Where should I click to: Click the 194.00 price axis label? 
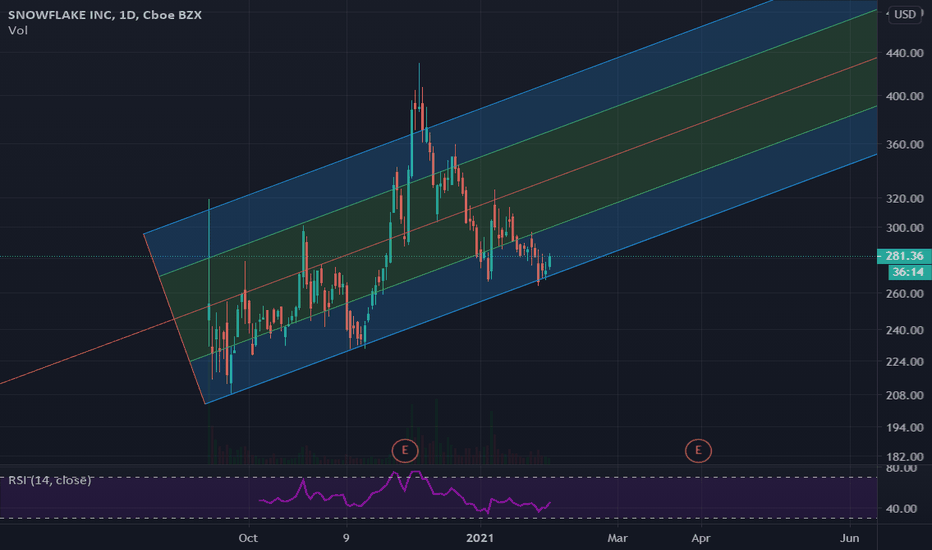click(x=905, y=428)
